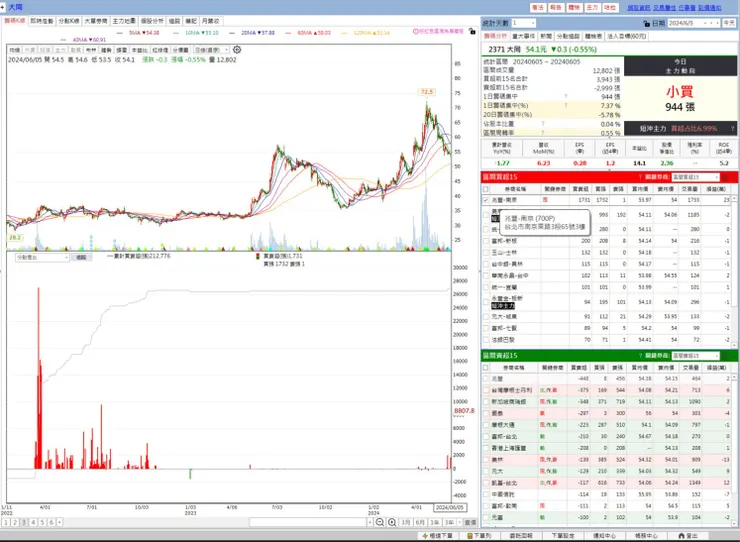
Task: Toggle the lock icon above the chart's right corner
Action: (x=472, y=31)
